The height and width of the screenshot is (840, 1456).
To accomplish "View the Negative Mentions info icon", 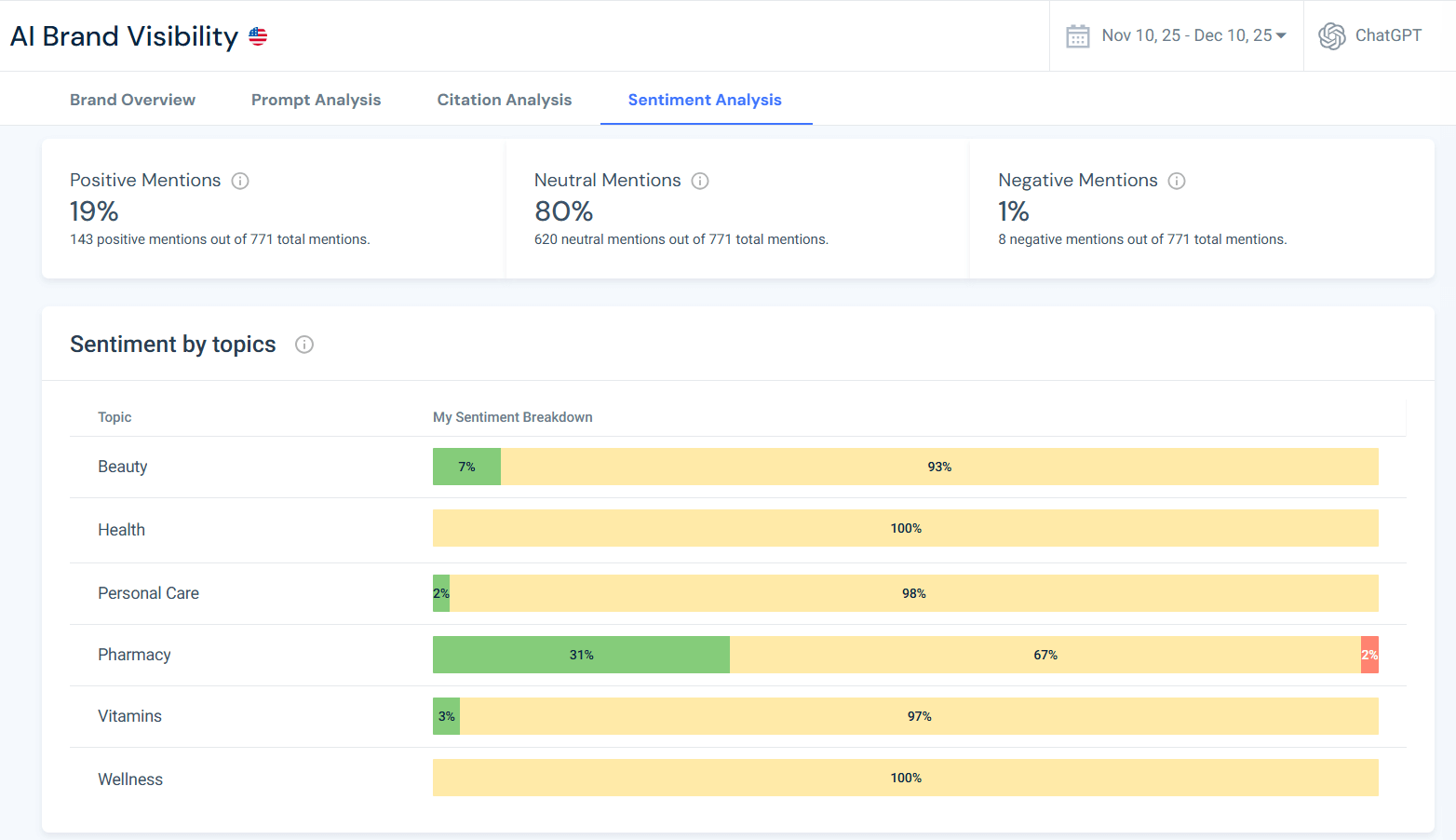I will (x=1177, y=181).
